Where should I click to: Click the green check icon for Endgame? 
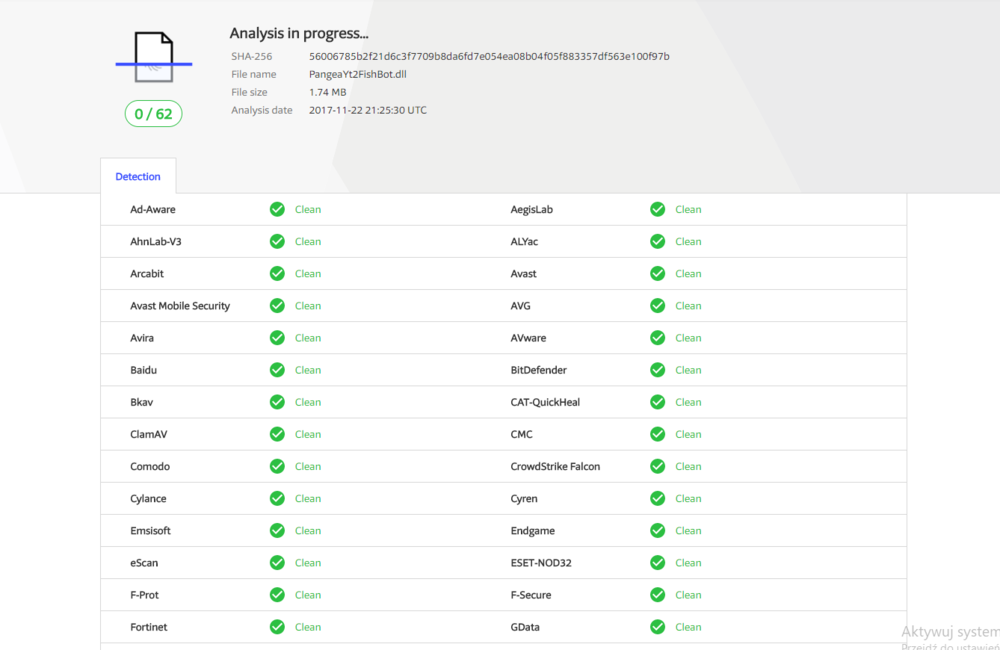click(x=658, y=531)
